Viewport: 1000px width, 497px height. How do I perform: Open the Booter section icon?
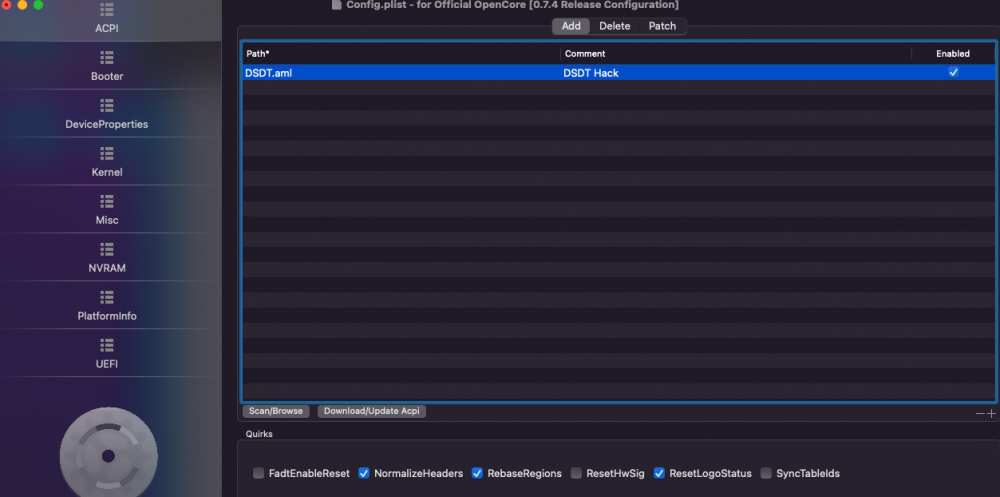107,57
